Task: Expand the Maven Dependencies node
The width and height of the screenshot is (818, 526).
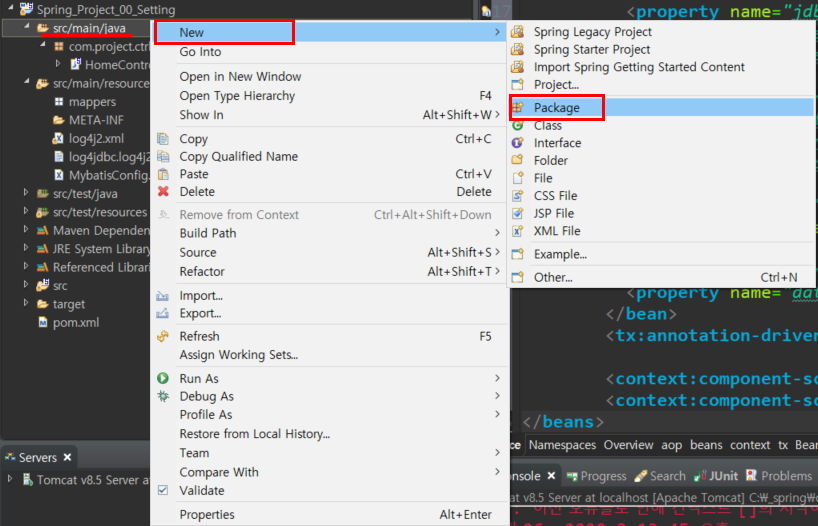Action: 27,229
